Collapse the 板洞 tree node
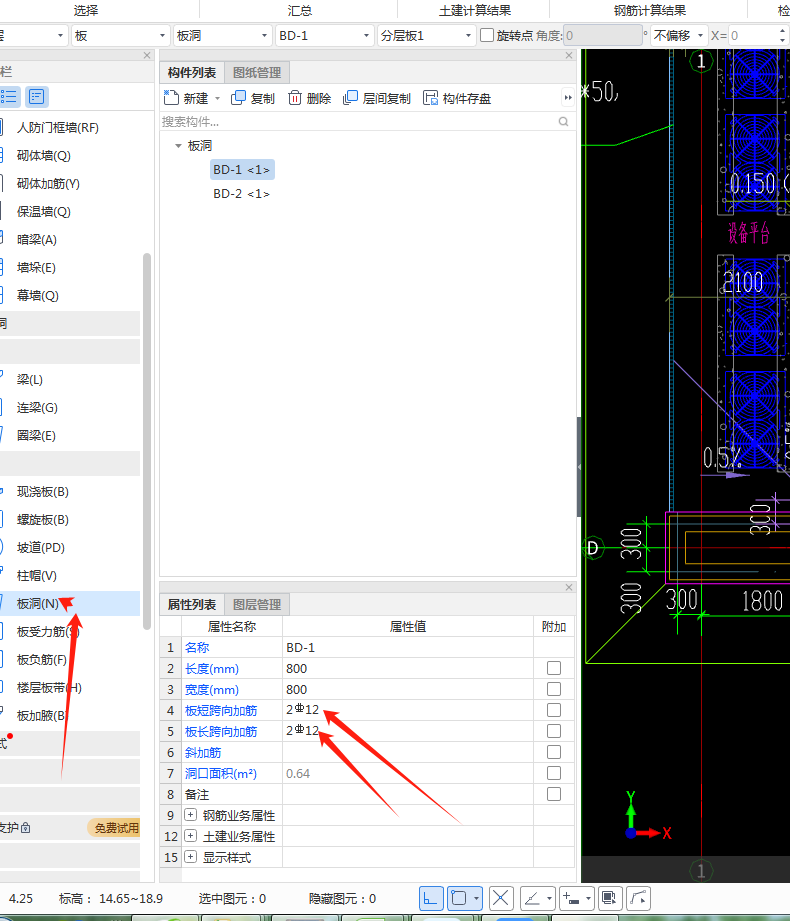Screen dimensions: 790x921 [178, 146]
